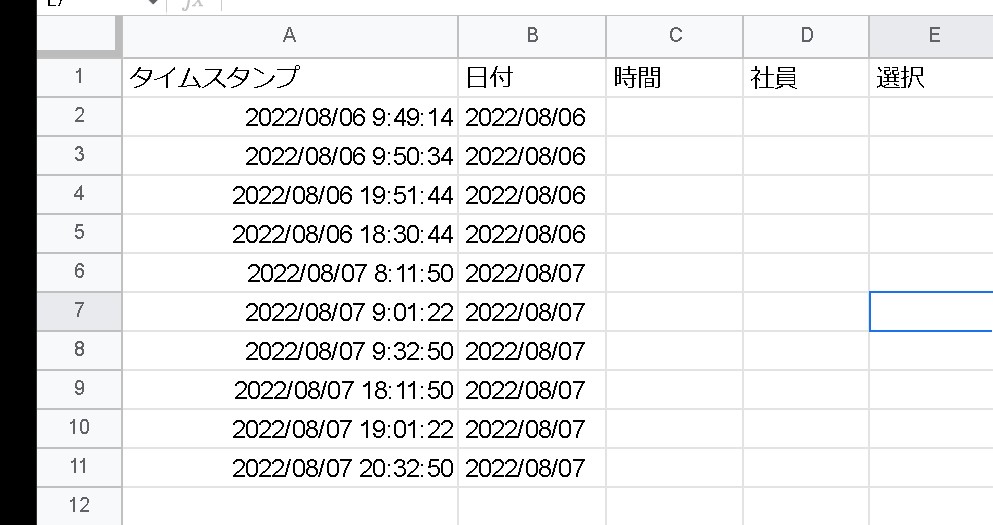The height and width of the screenshot is (525, 993).
Task: Open the name box dropdown arrow
Action: (x=152, y=4)
